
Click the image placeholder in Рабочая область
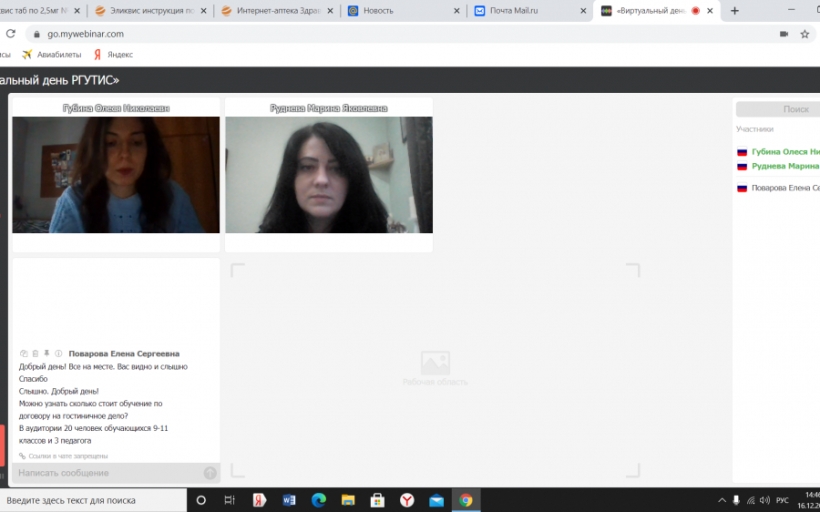pos(435,362)
